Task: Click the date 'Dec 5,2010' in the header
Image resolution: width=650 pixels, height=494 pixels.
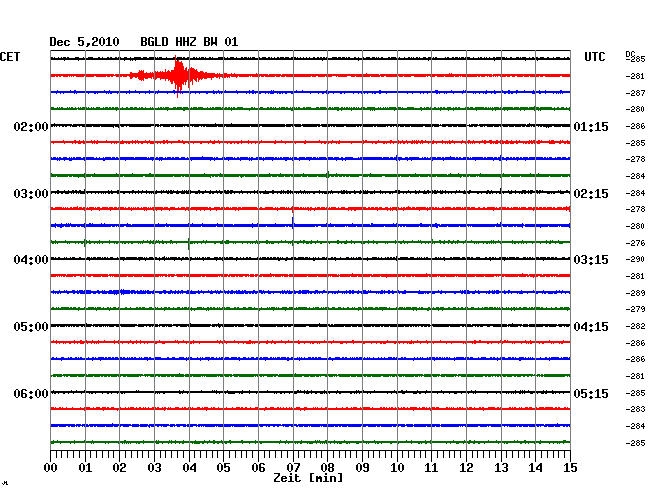Action: pos(84,41)
